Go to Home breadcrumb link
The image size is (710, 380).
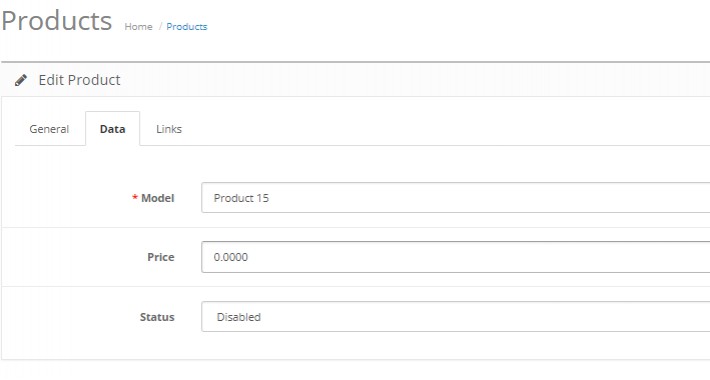138,27
